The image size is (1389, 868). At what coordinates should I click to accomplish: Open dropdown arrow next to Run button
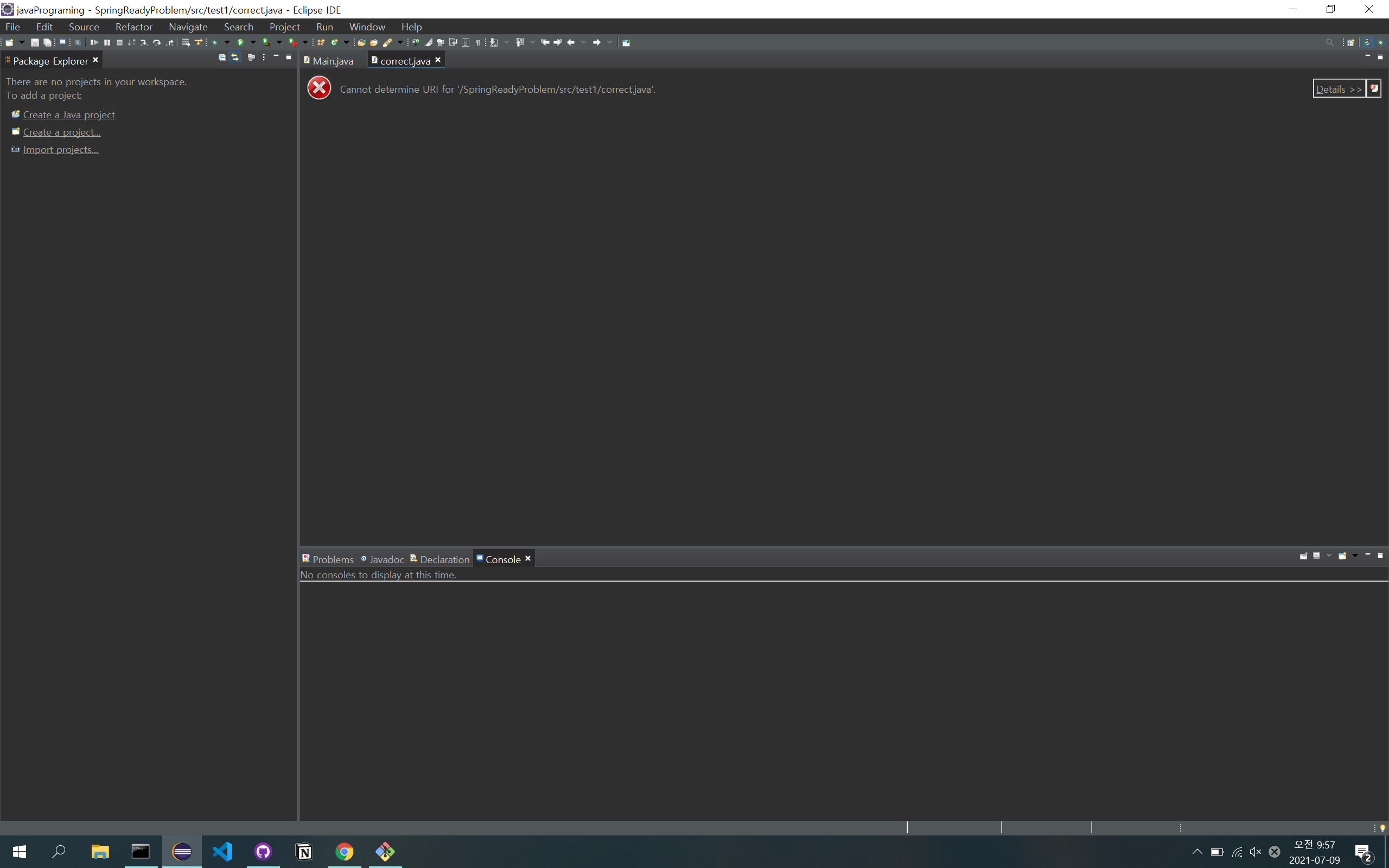pos(253,42)
